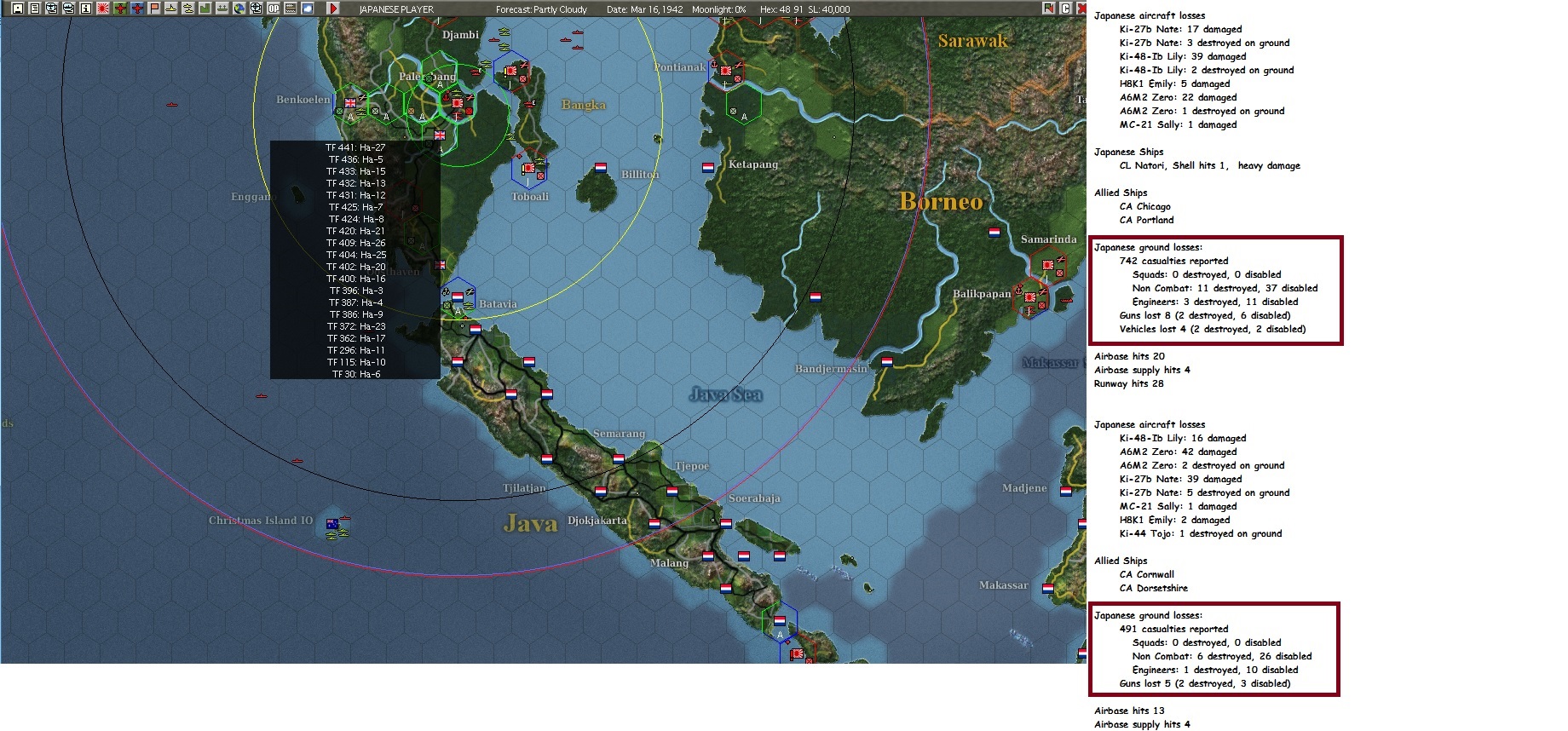Click the 'TF 372: Ha-23' list entry
This screenshot has height=731, width=1568.
356,326
